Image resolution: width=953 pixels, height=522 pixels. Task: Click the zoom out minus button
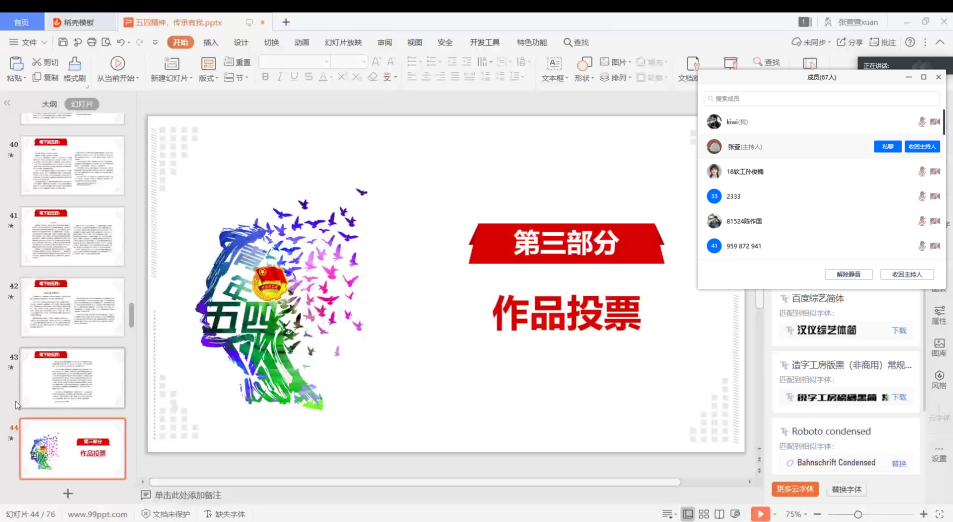(x=817, y=514)
